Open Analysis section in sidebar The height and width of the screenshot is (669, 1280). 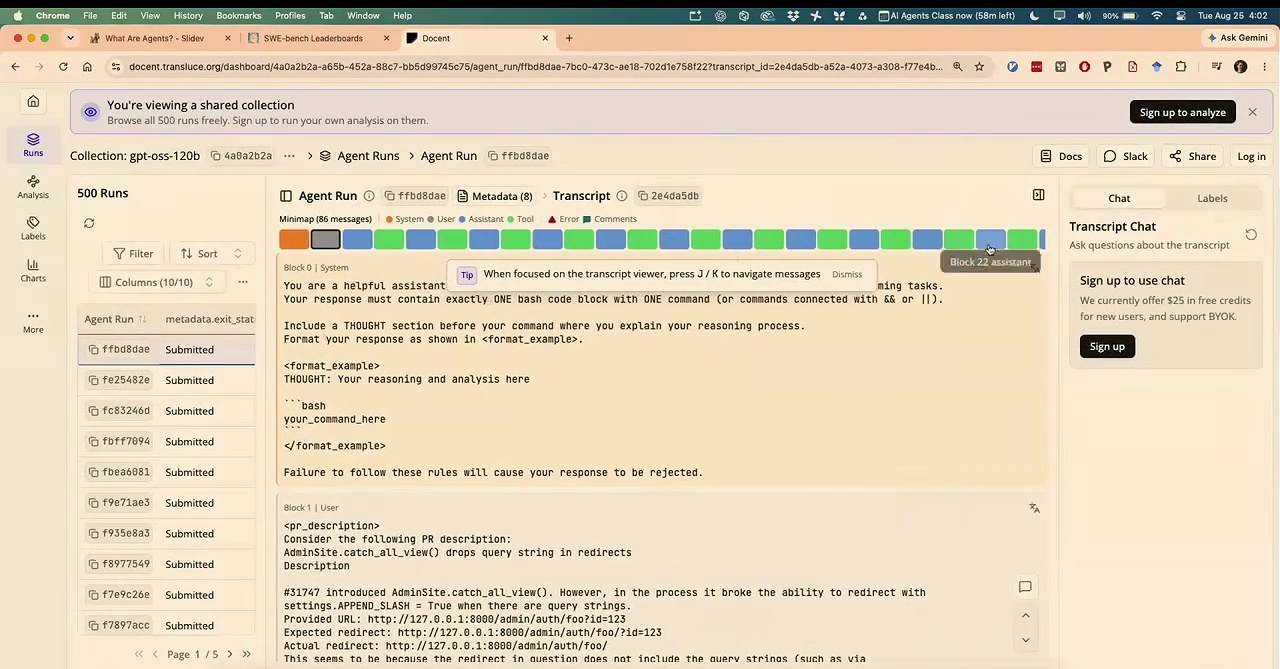coord(33,187)
